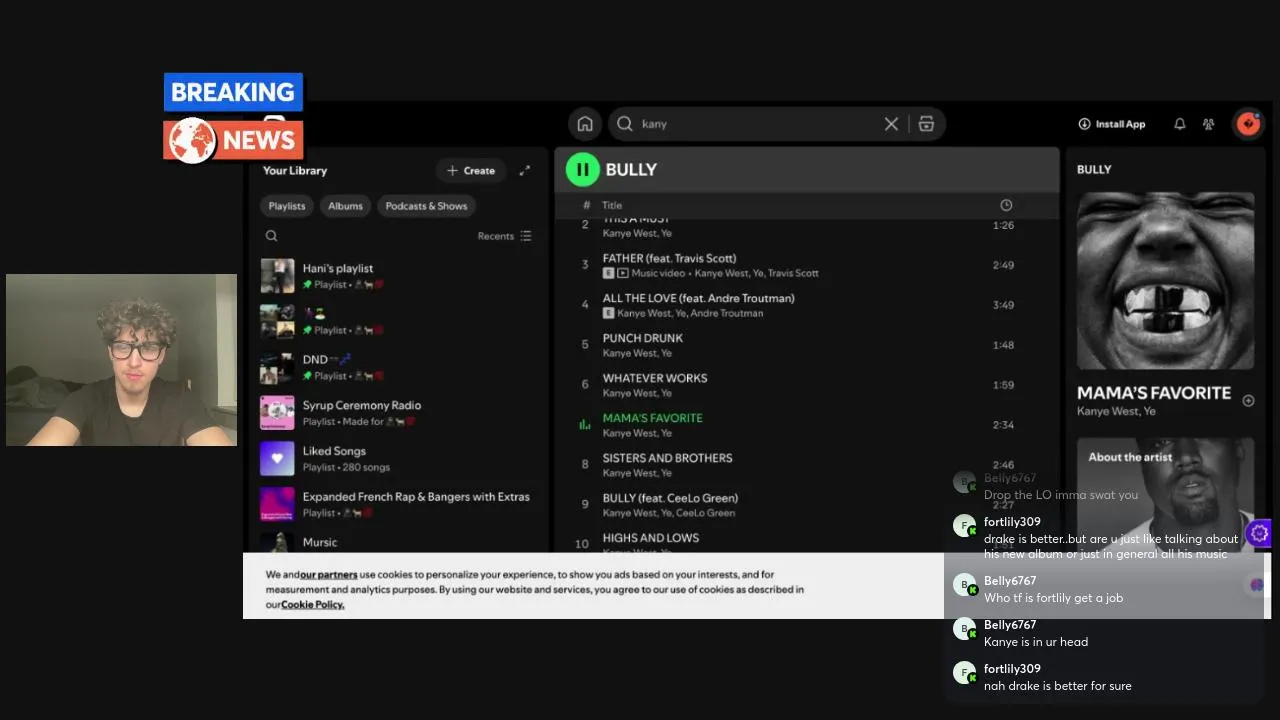The width and height of the screenshot is (1280, 720).
Task: Select the Podcasts & Shows filter chip
Action: coord(427,206)
